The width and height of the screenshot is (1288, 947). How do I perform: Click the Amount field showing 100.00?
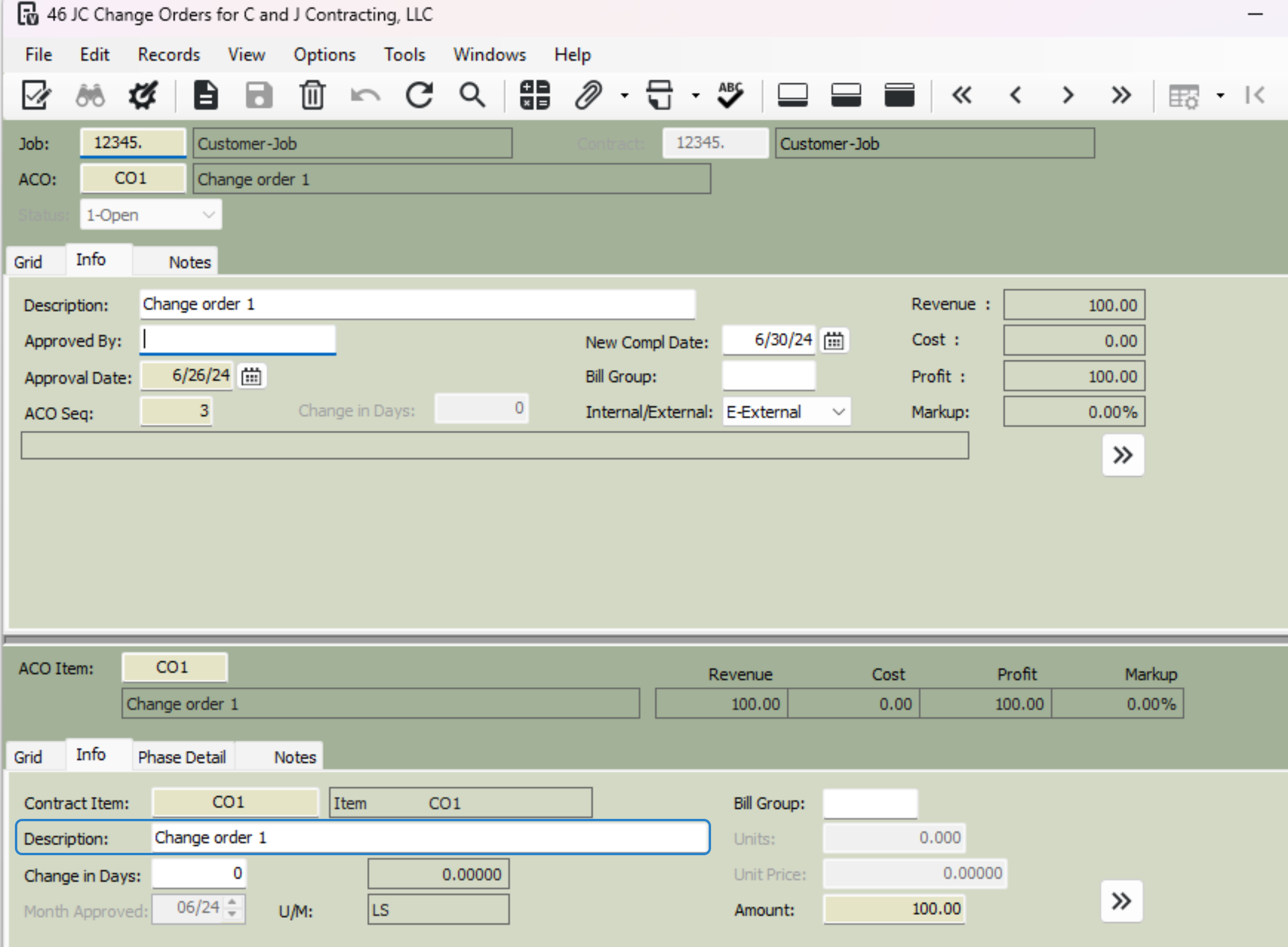[893, 909]
